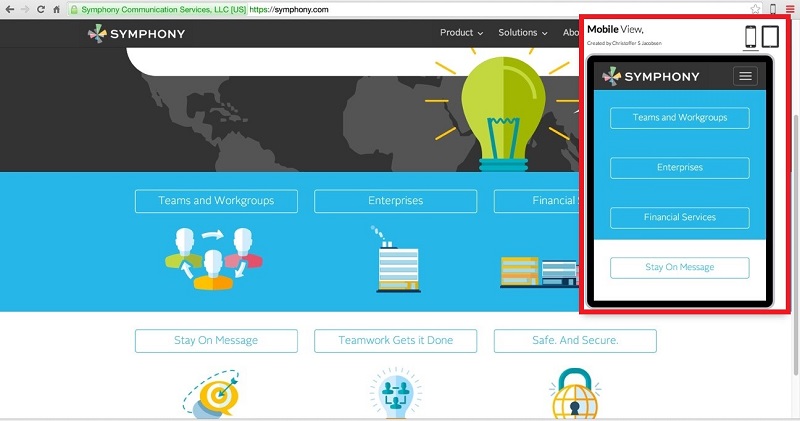Bookmark the page with the star icon
The width and height of the screenshot is (800, 421).
755,9
